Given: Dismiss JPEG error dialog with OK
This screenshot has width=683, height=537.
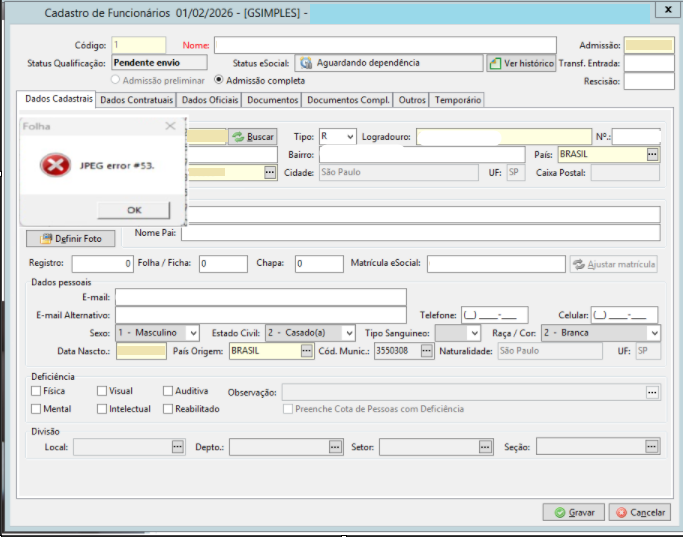Looking at the screenshot, I should (x=134, y=210).
